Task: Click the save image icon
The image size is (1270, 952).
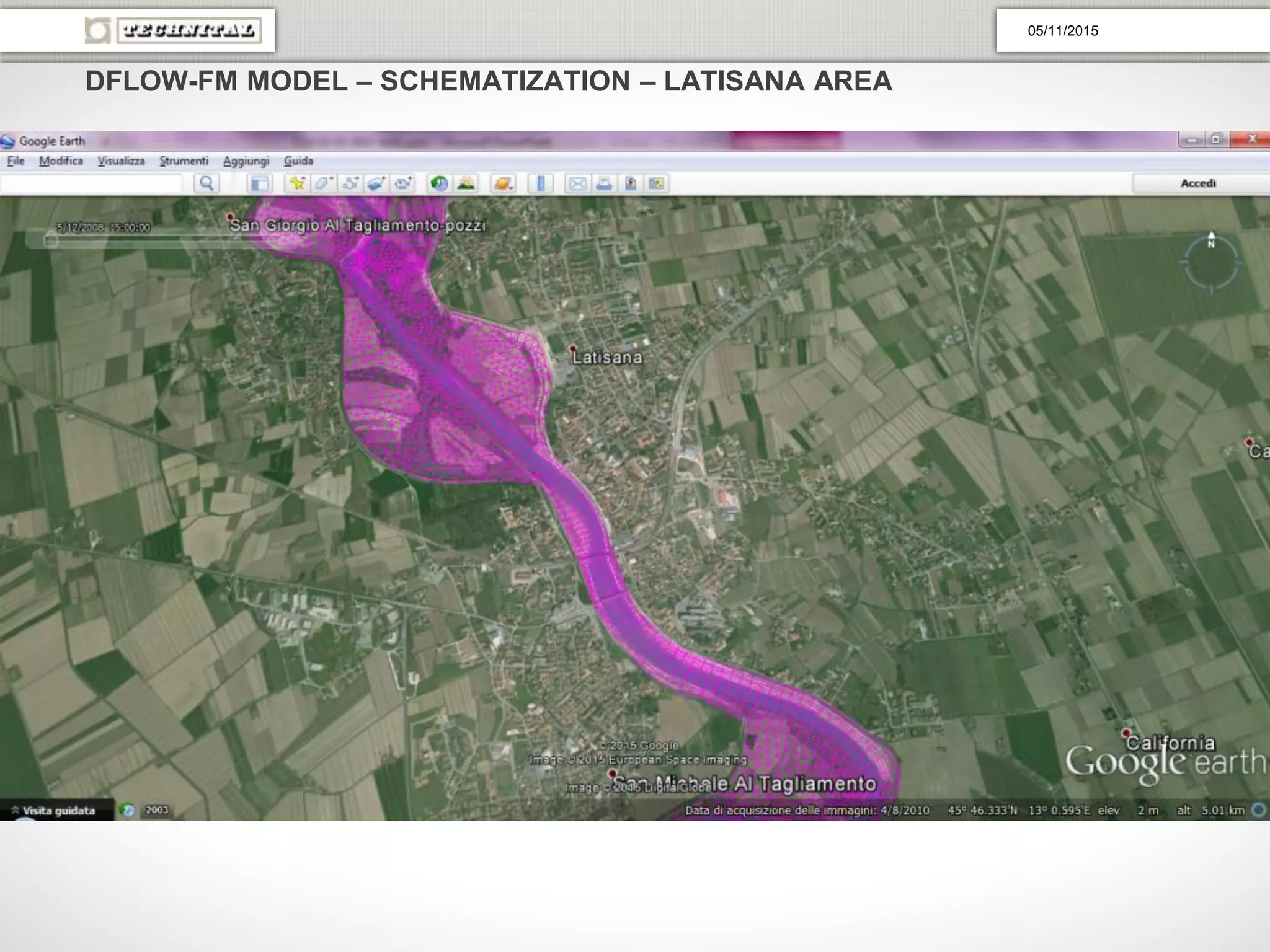Action: (x=631, y=183)
